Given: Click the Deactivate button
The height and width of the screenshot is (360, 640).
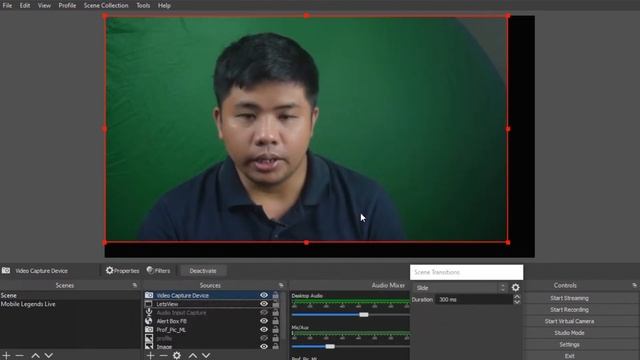Looking at the screenshot, I should pyautogui.click(x=203, y=271).
